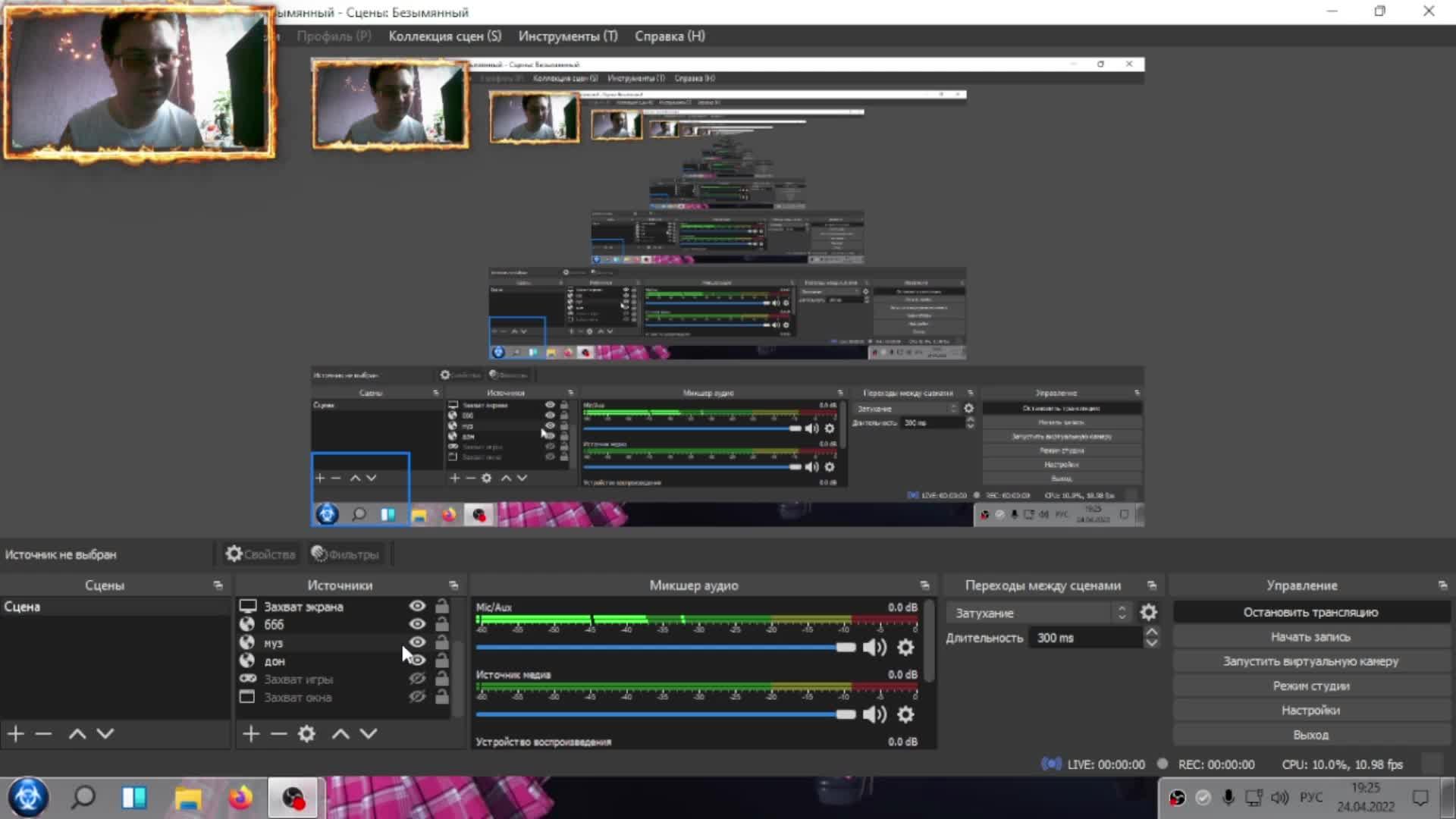Hide the Захват экрана source
This screenshot has height=819, width=1456.
coord(417,606)
